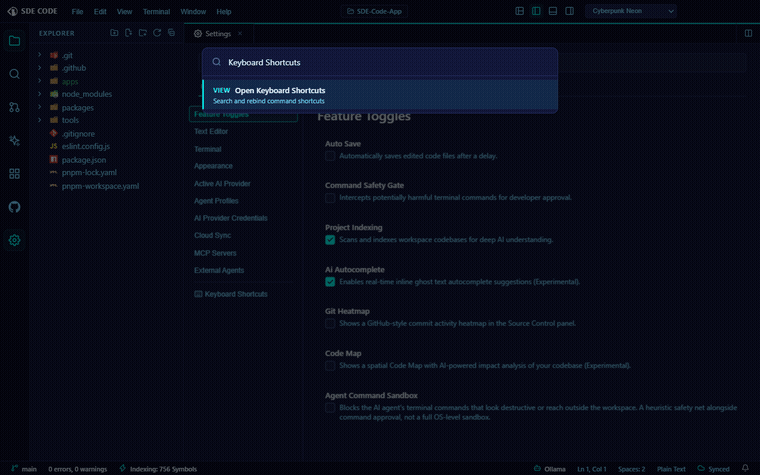Click the Indexing 756 Symbols status item
The image size is (760, 475).
[x=158, y=469]
